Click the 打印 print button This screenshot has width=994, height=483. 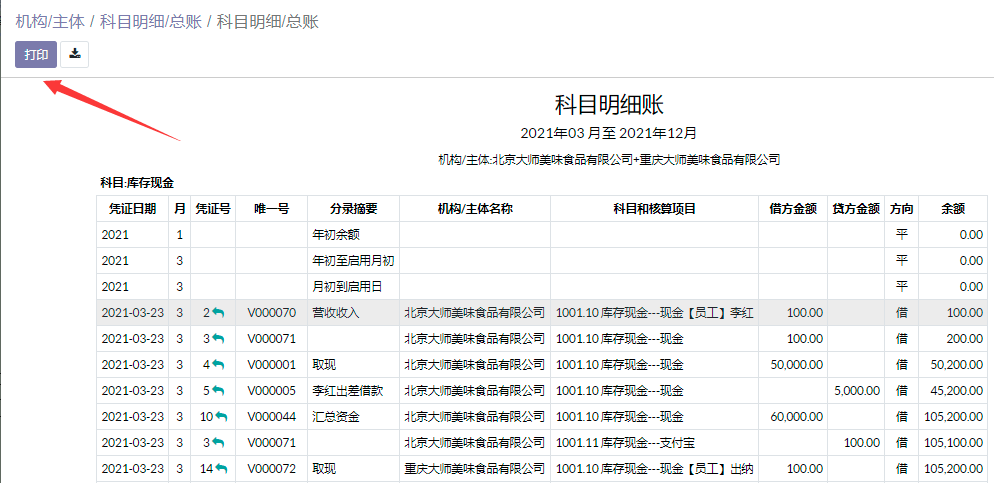click(36, 55)
